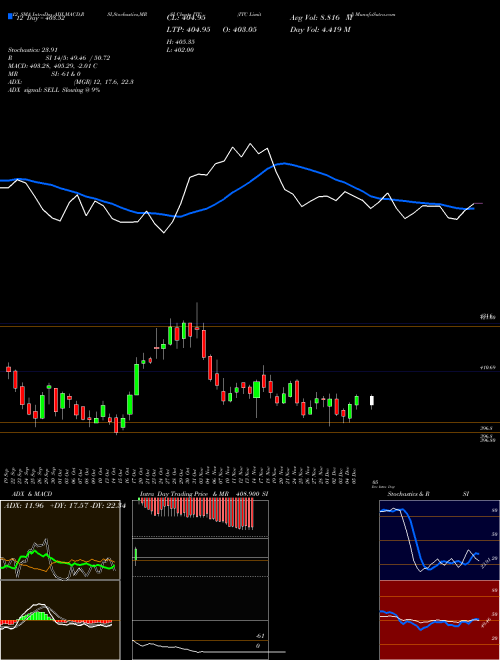500x660 pixels.
Task: Click the Day Vol: 4.419 M text
Action: (x=320, y=30)
